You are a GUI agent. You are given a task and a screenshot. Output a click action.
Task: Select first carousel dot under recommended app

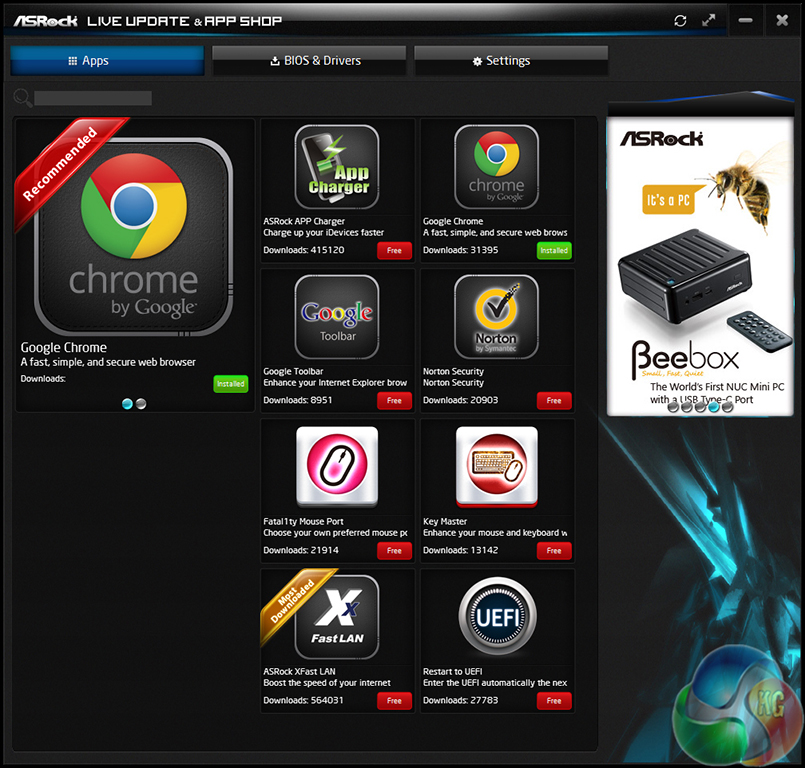[127, 404]
